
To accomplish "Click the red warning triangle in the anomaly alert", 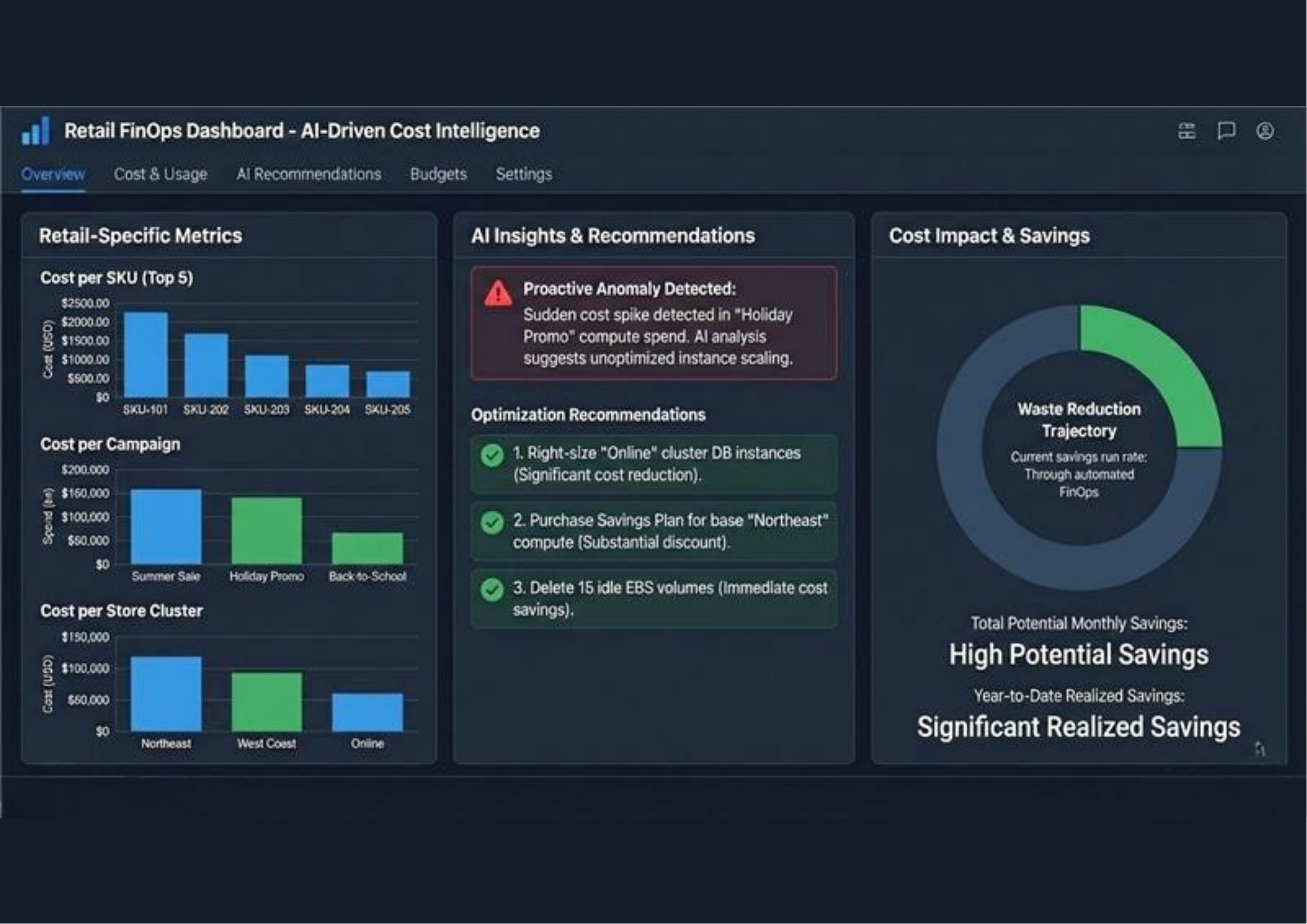I will [498, 294].
